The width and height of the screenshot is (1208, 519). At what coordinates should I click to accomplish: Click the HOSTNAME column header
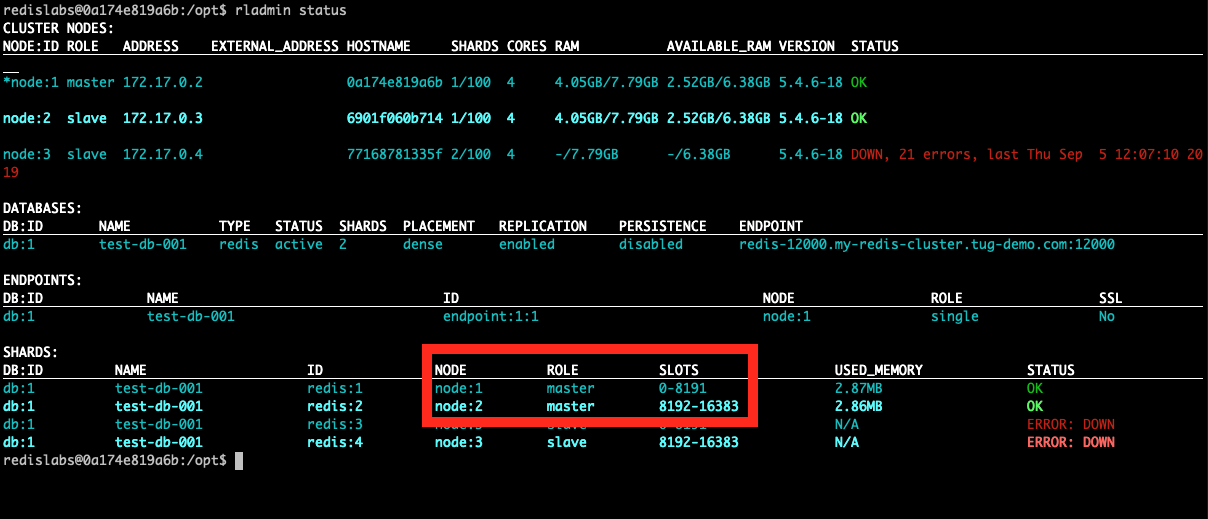[x=379, y=46]
